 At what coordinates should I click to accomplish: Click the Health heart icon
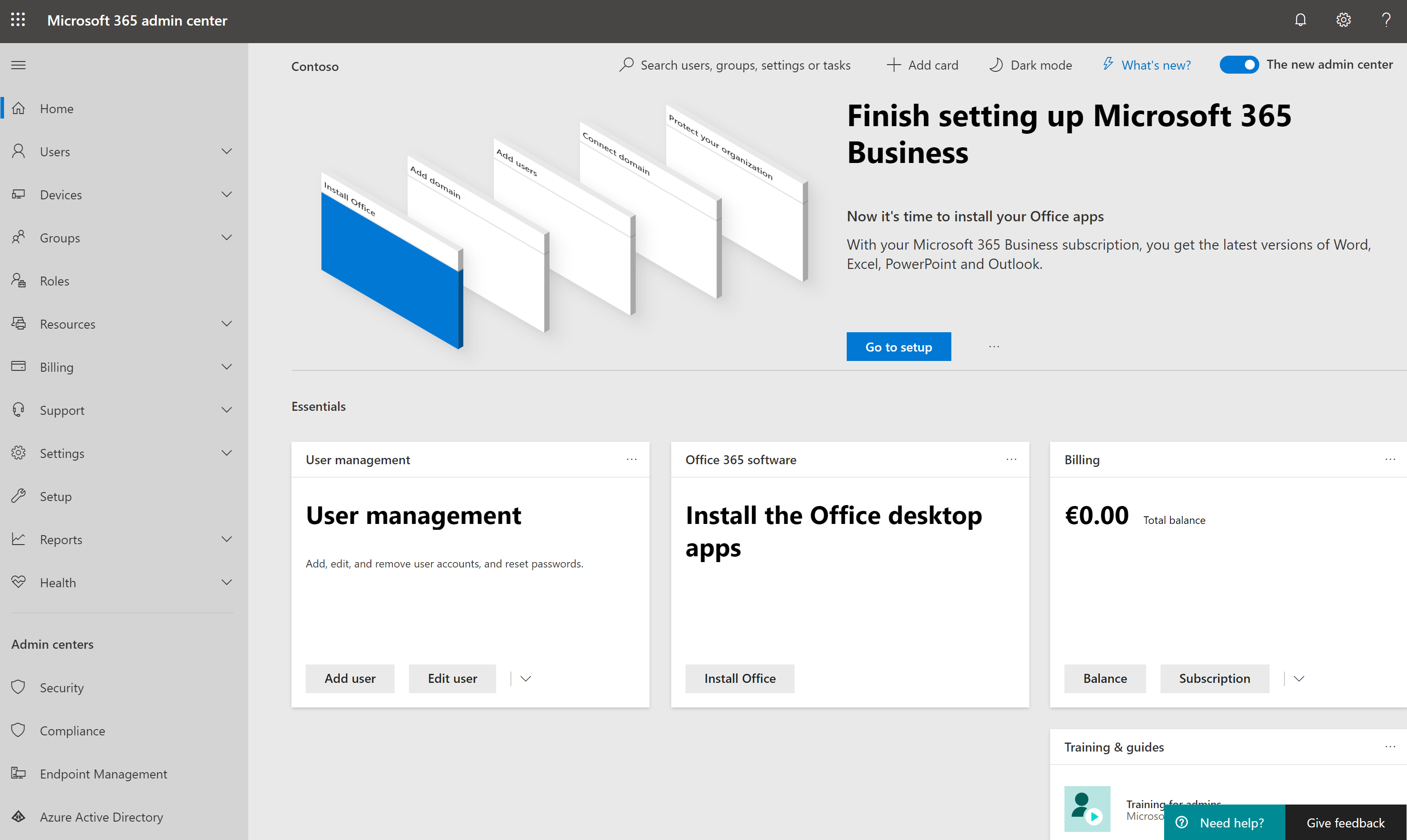(x=18, y=582)
